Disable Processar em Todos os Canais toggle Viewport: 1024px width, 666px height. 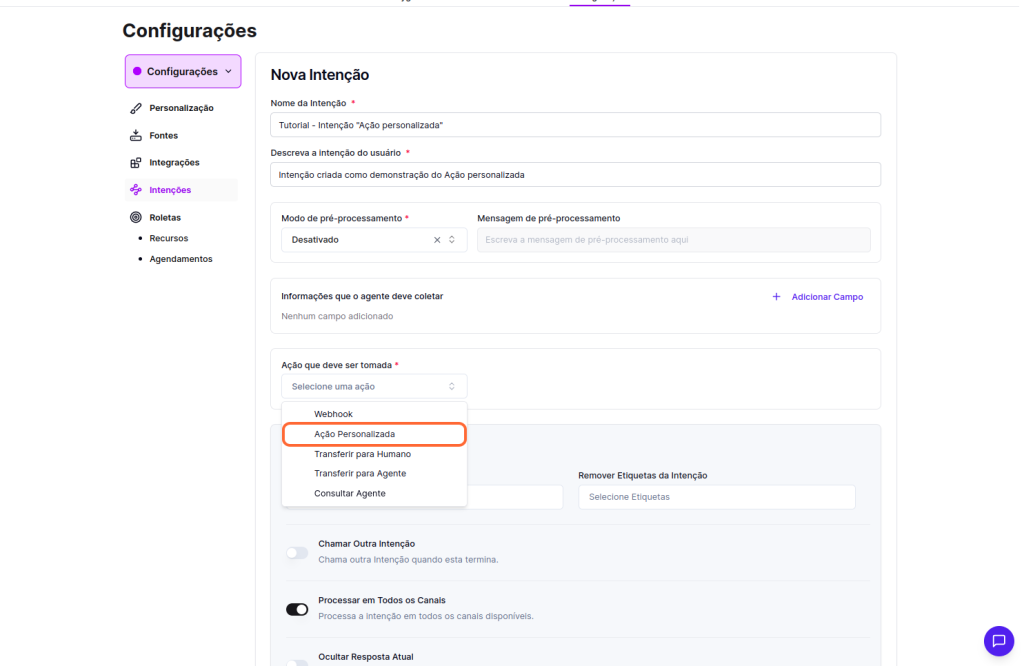pos(297,609)
